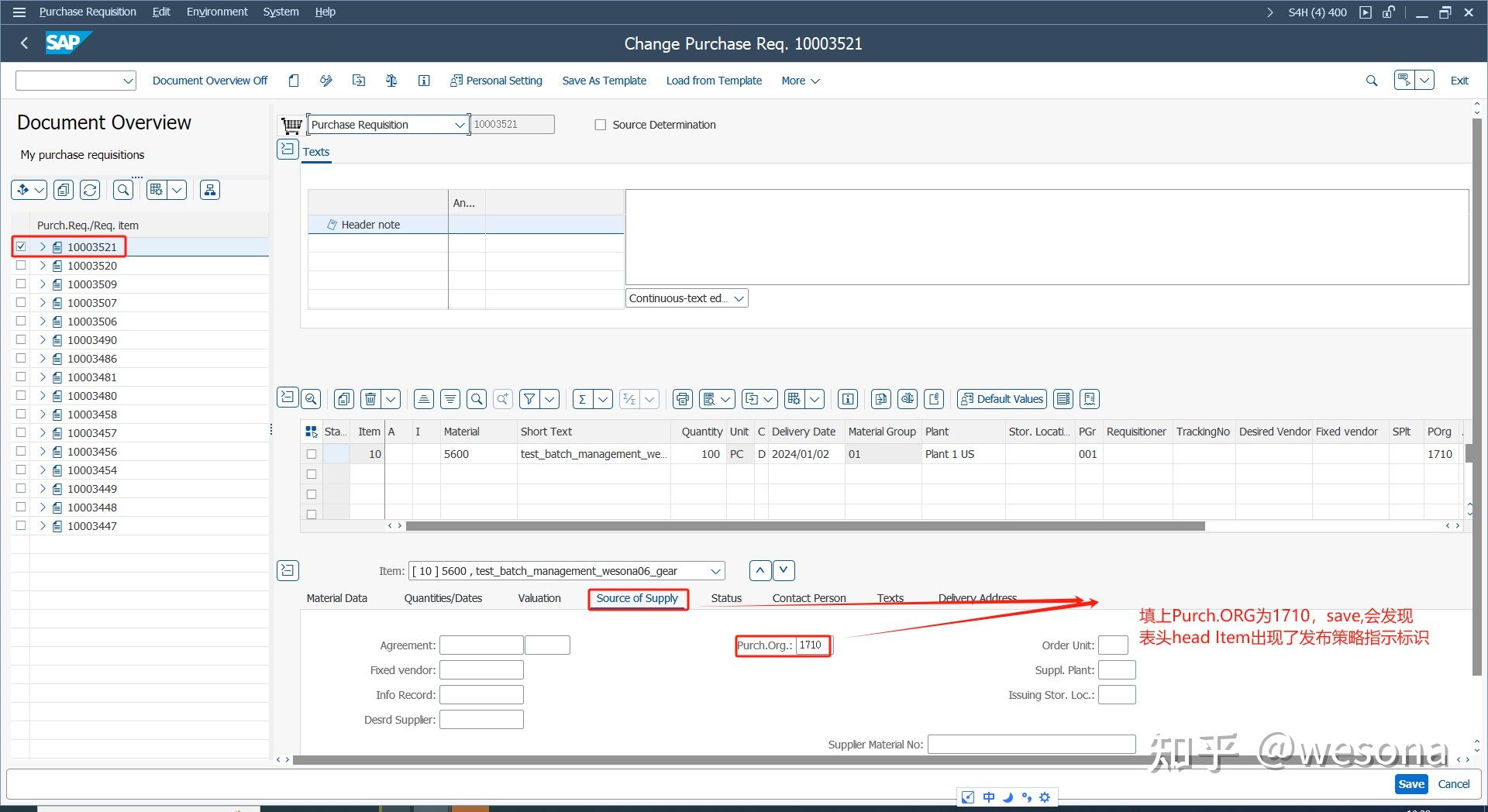The height and width of the screenshot is (812, 1488).
Task: Uncheck requisition 10003521 in Document Overview
Action: point(20,246)
